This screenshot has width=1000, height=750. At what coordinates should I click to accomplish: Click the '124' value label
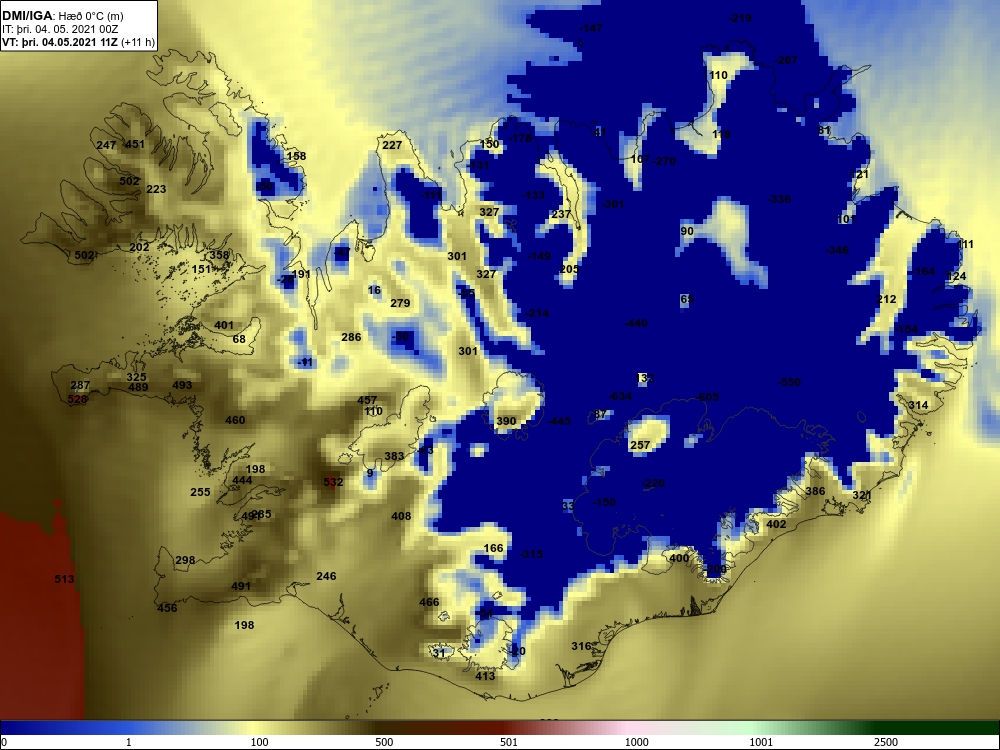(x=957, y=276)
